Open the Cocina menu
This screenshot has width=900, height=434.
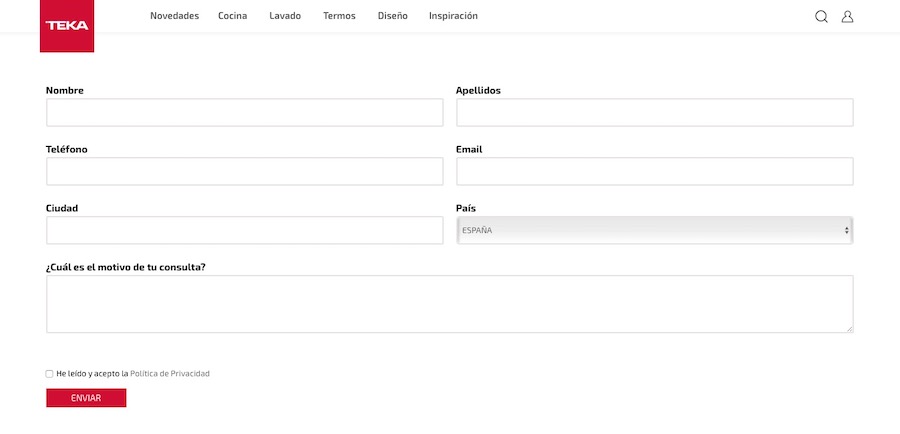point(233,16)
